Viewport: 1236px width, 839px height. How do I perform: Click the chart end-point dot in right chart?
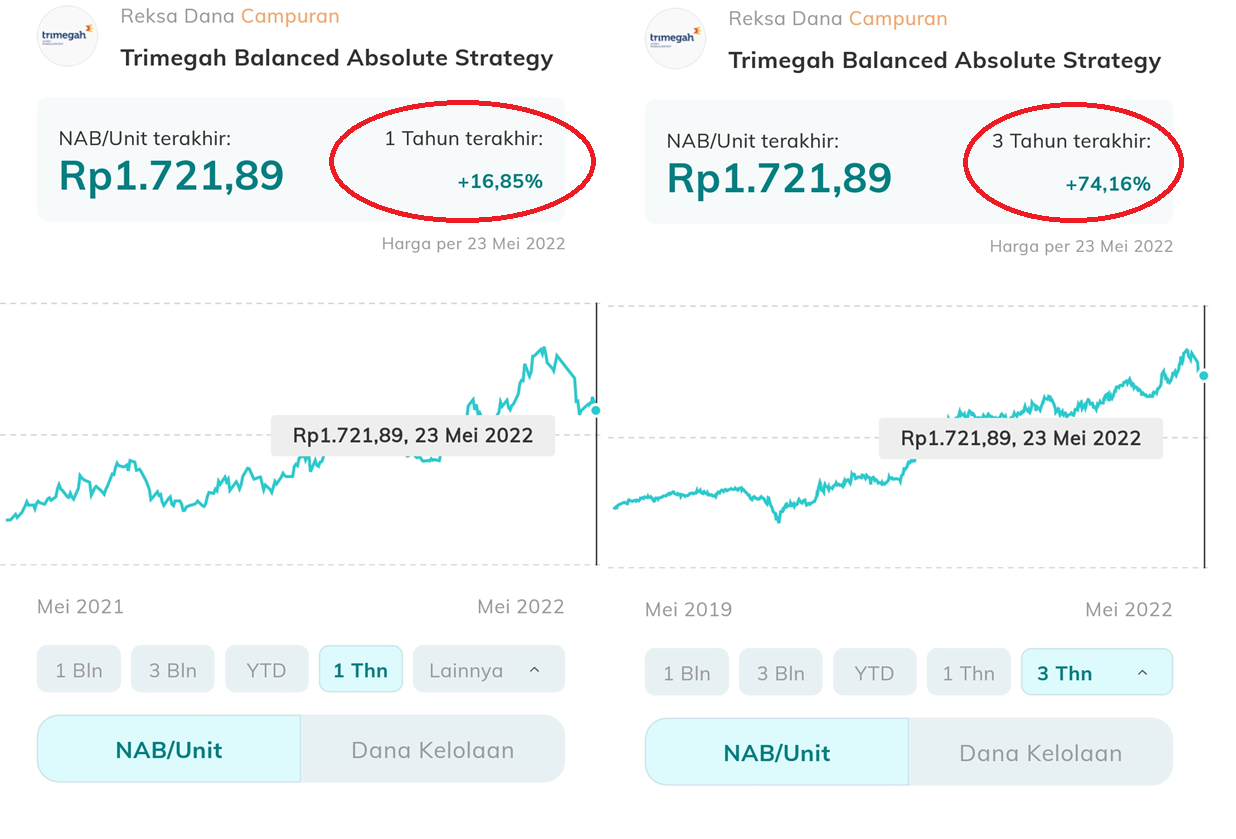[1204, 376]
